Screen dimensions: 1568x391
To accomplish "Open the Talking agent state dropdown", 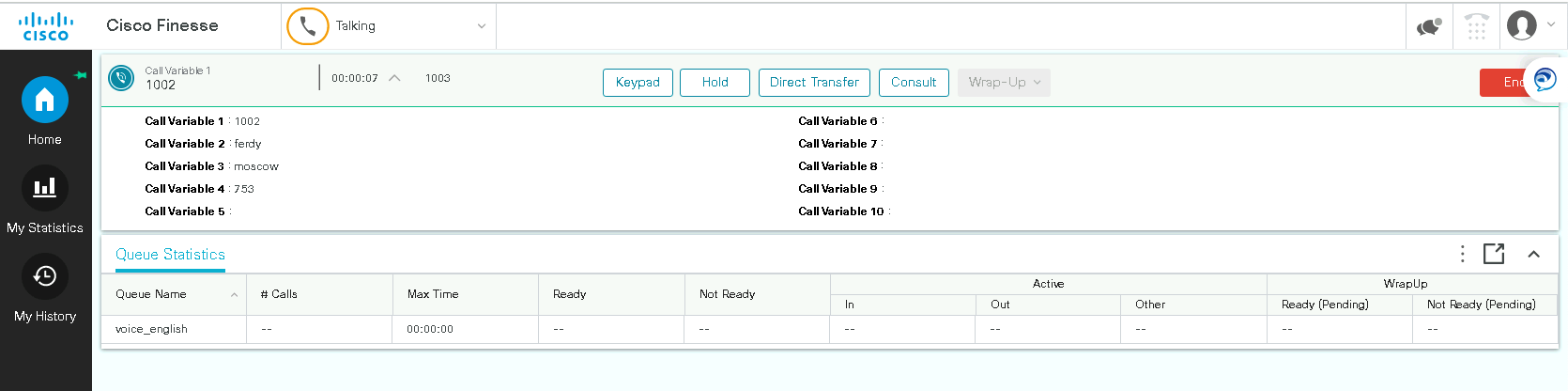I will [x=390, y=26].
